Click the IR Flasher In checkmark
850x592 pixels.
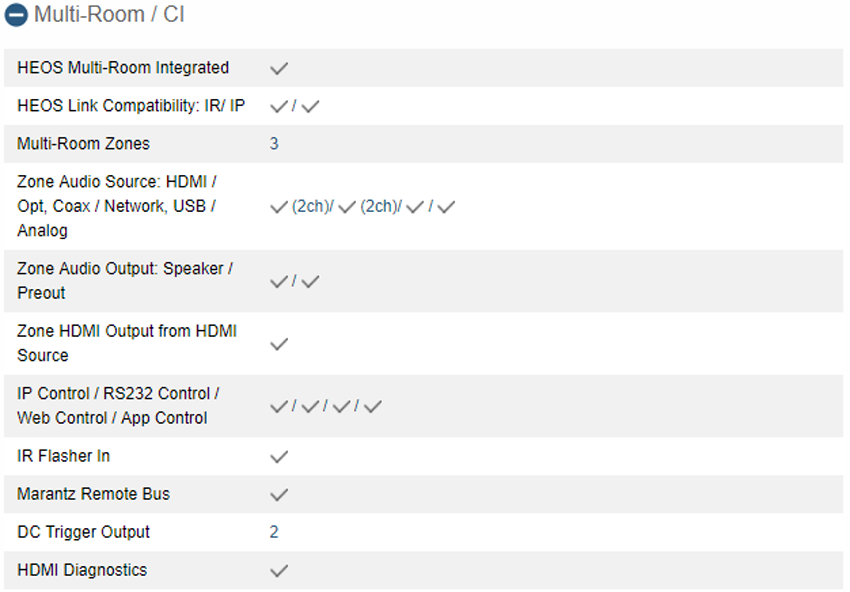(279, 456)
